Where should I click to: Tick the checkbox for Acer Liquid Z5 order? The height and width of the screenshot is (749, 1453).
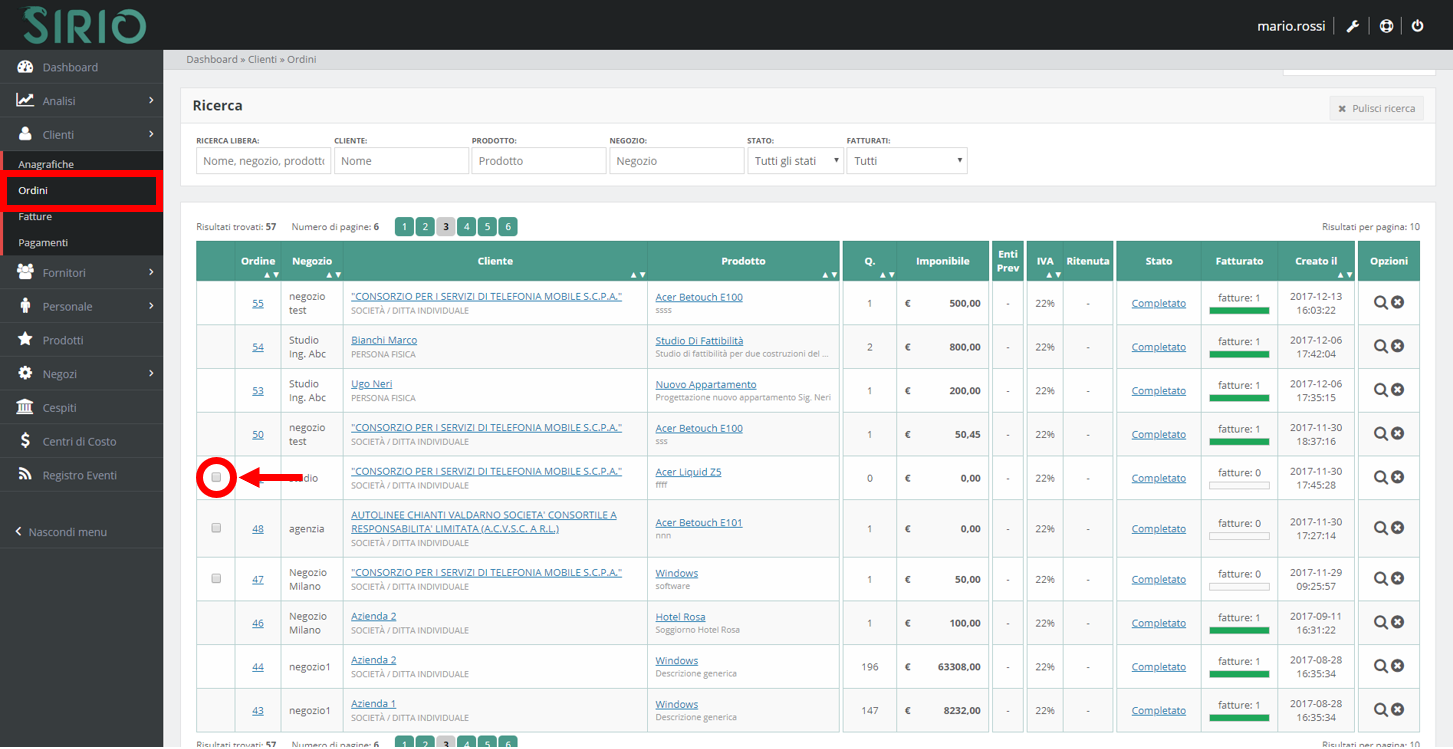(216, 478)
